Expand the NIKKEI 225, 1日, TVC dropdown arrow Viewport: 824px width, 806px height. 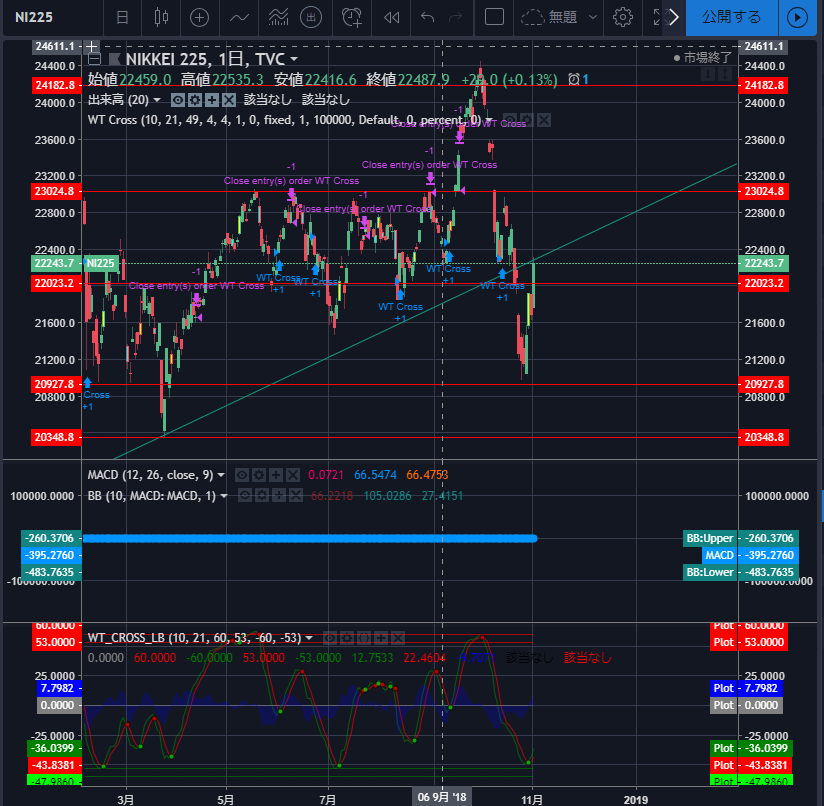coord(294,59)
